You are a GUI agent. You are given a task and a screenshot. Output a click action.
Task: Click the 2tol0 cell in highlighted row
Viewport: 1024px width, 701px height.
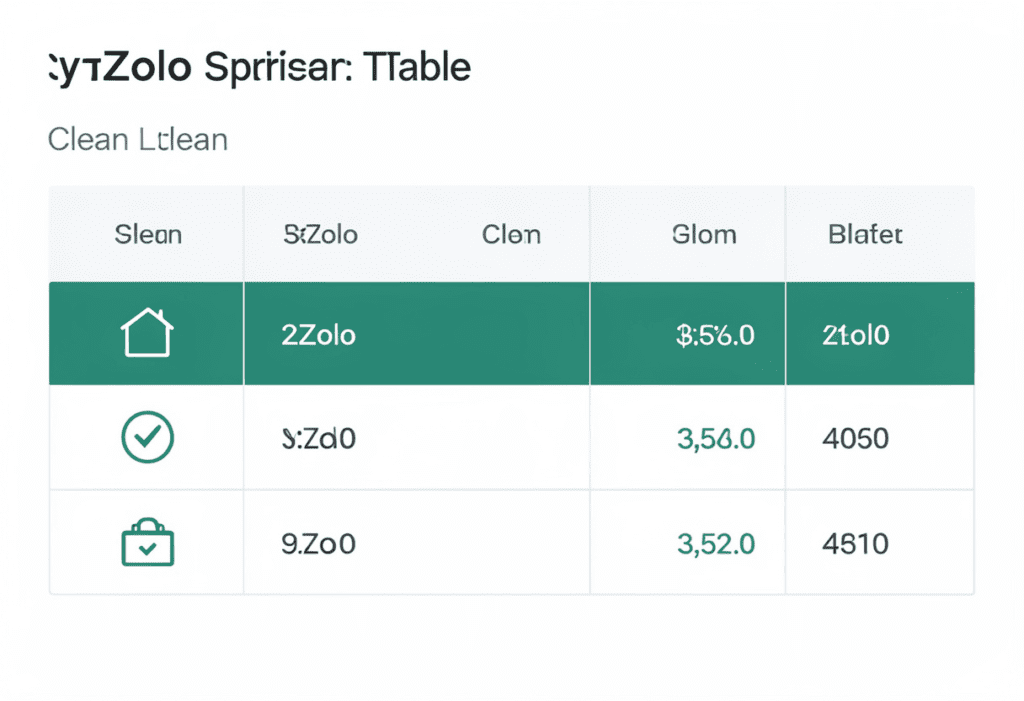[855, 334]
